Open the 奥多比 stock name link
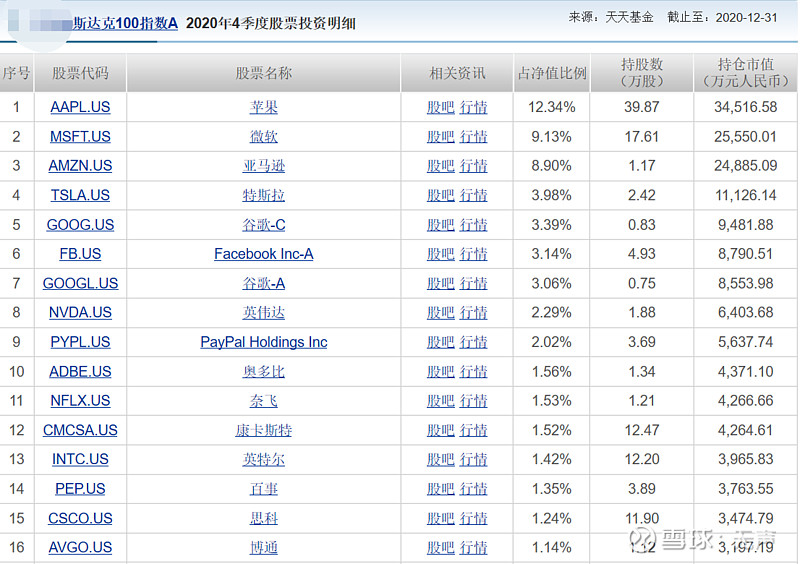 click(264, 372)
